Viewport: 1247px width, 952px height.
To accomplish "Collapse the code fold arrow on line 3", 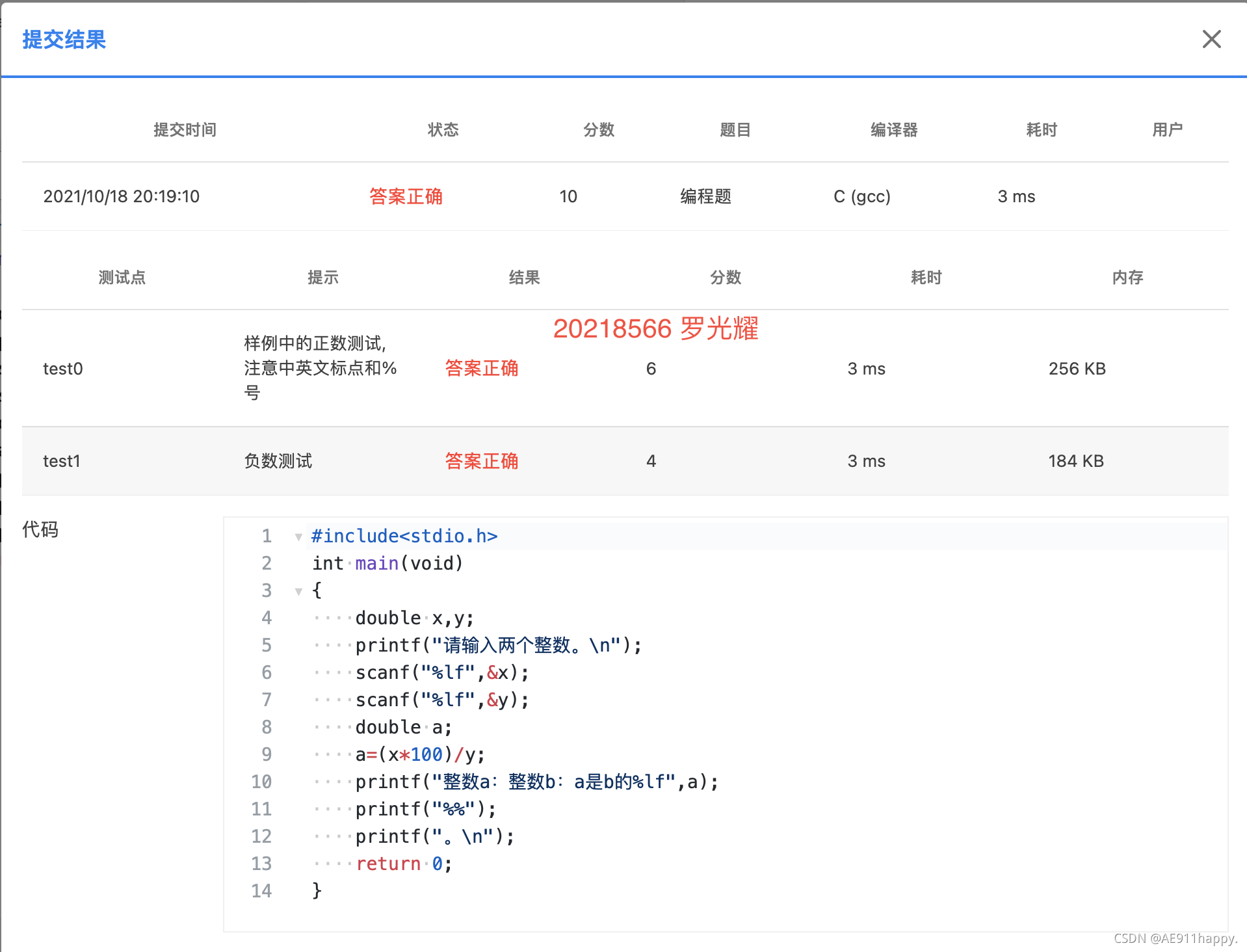I will coord(298,592).
